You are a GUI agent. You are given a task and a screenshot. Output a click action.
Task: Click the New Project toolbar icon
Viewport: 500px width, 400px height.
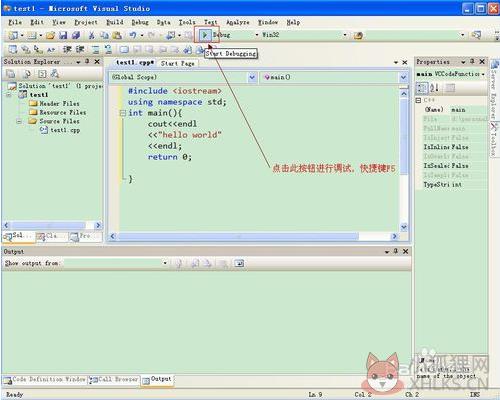pyautogui.click(x=13, y=35)
